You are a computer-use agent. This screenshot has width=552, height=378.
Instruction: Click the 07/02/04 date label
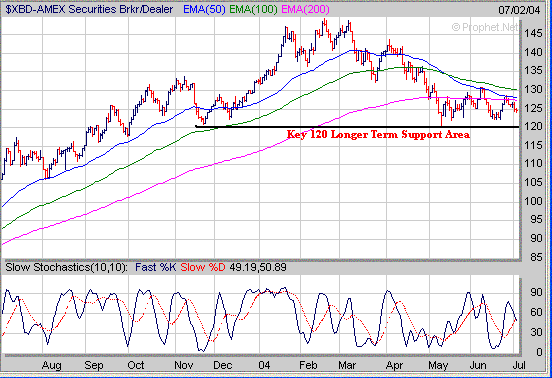tap(519, 10)
